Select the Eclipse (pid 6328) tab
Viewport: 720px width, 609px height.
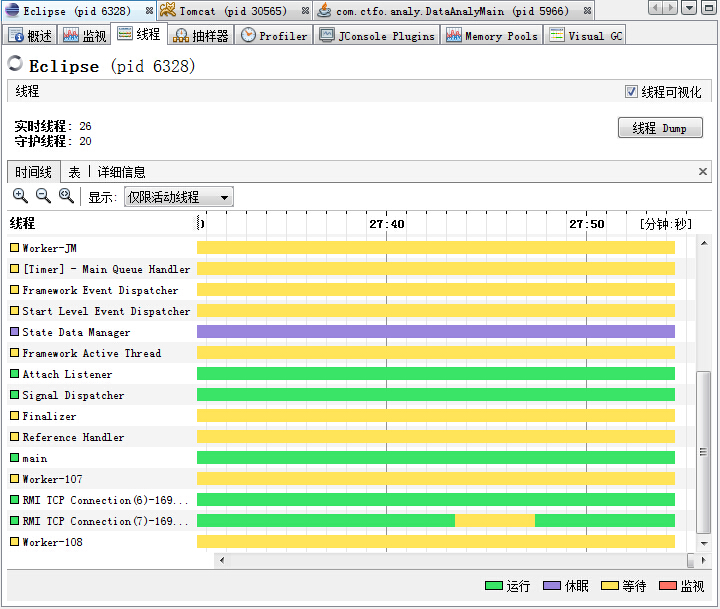pos(78,11)
